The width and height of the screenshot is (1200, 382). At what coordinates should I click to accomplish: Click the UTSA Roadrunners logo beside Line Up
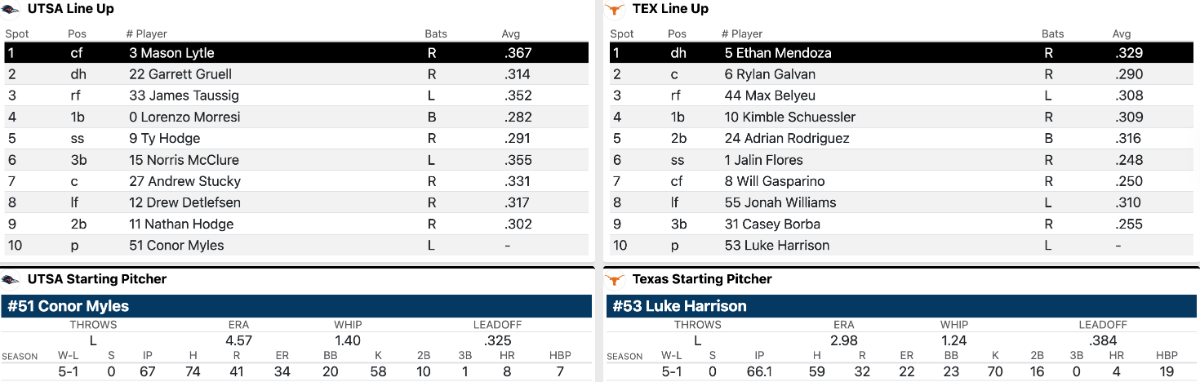click(11, 9)
